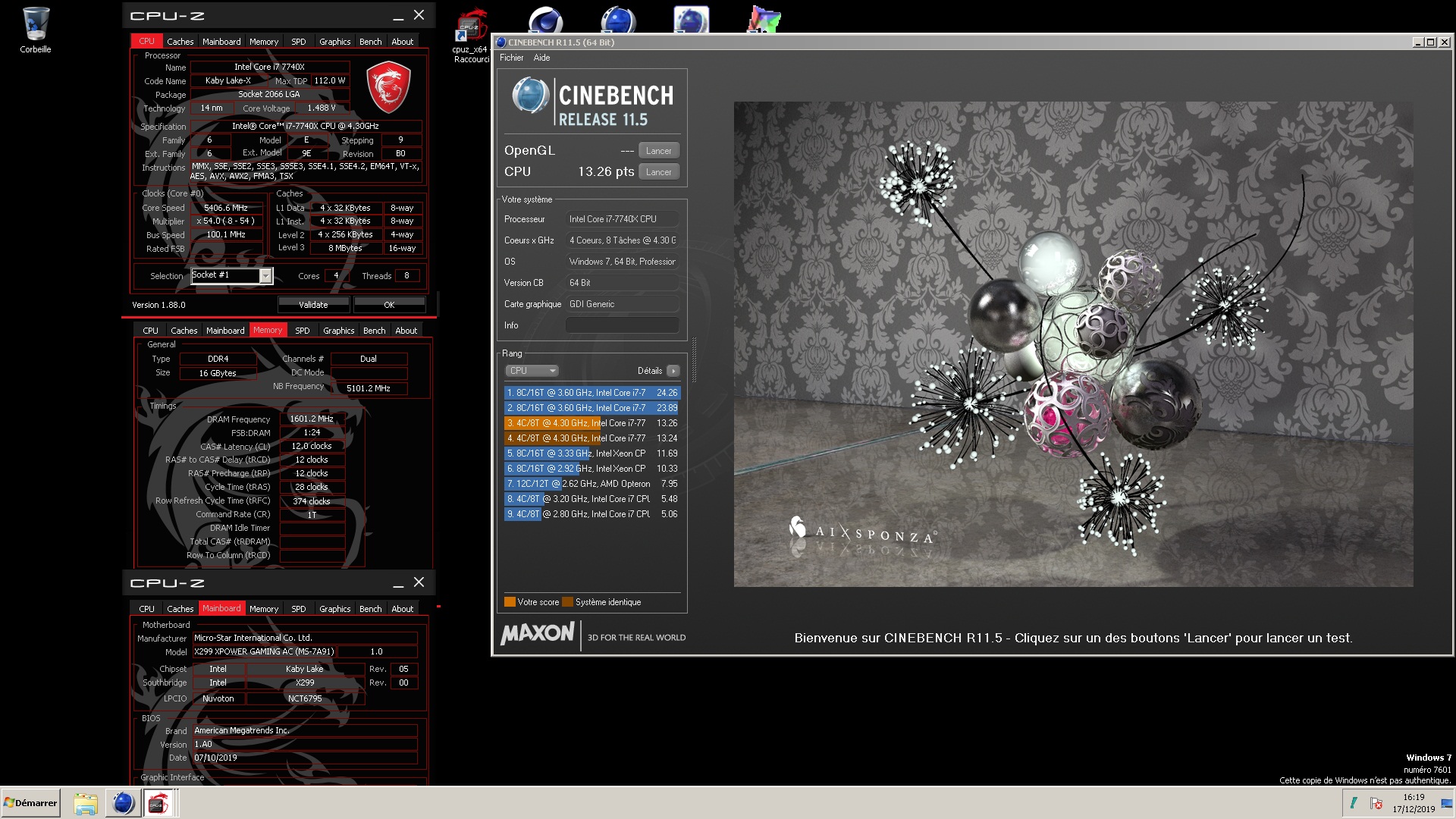
Task: Select the Caches tab in top CPU-Z
Action: click(x=180, y=42)
